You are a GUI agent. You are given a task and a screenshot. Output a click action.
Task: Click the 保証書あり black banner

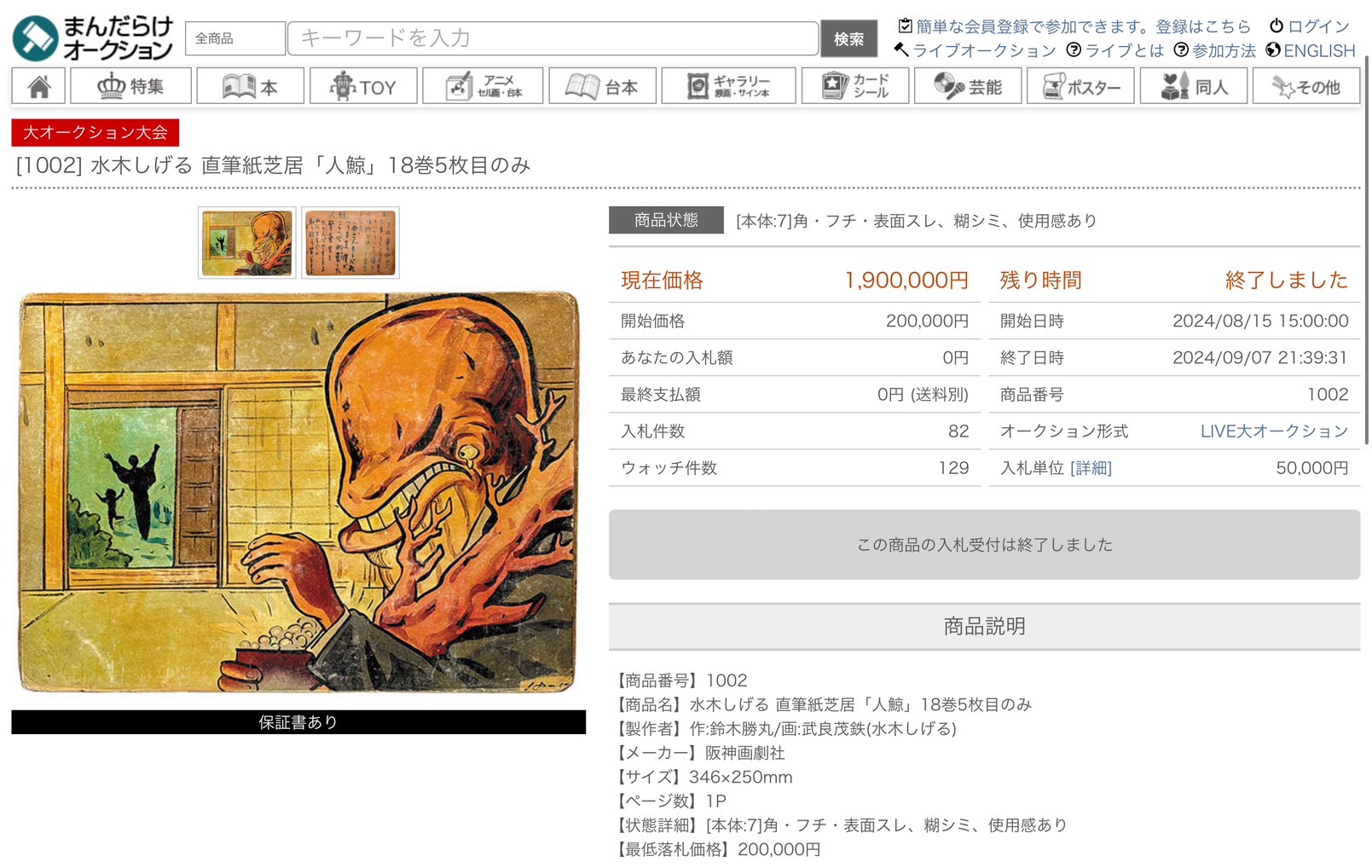click(298, 722)
